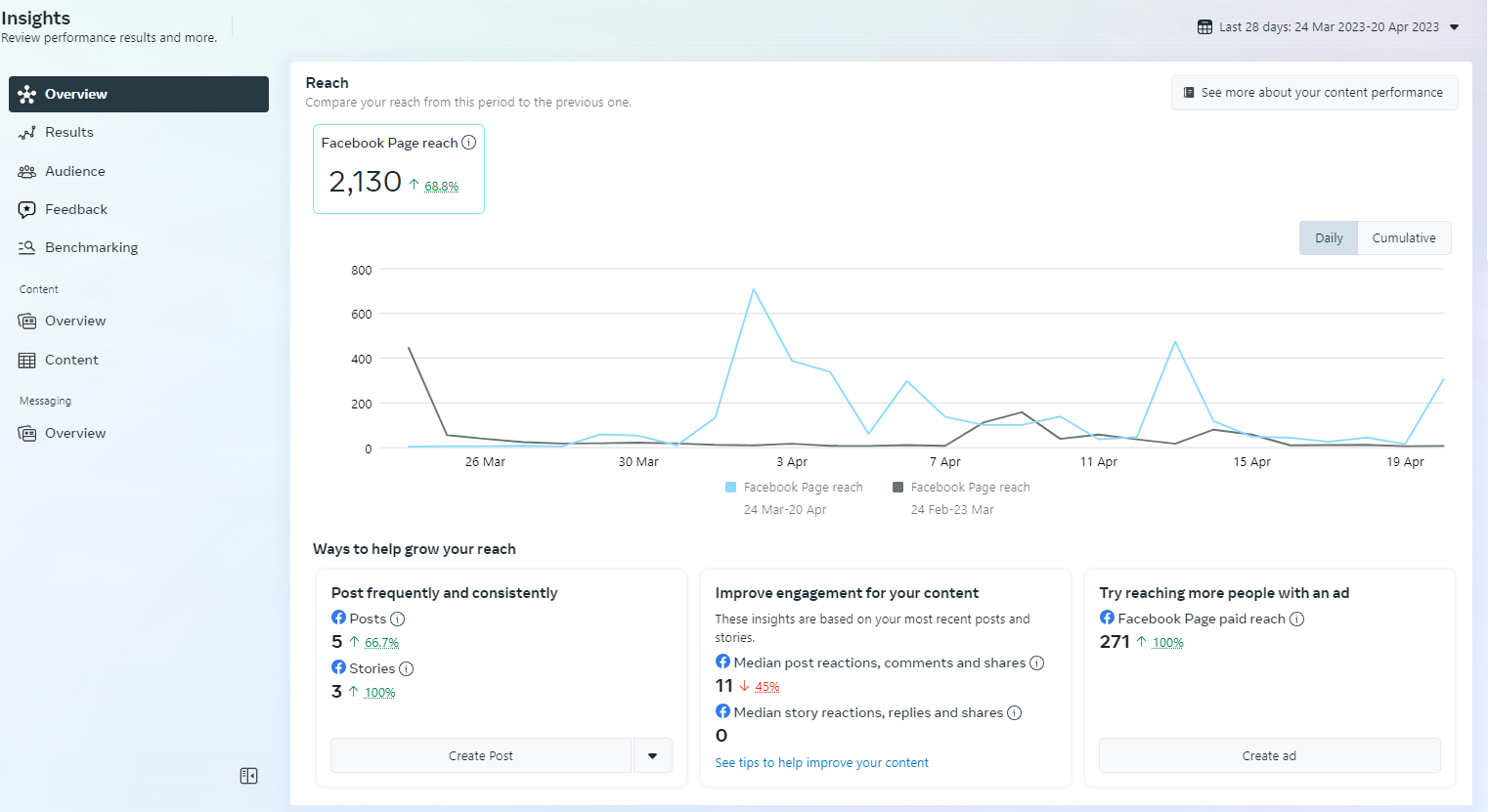Click the Last 28 days date range text
The image size is (1488, 812).
1329,27
